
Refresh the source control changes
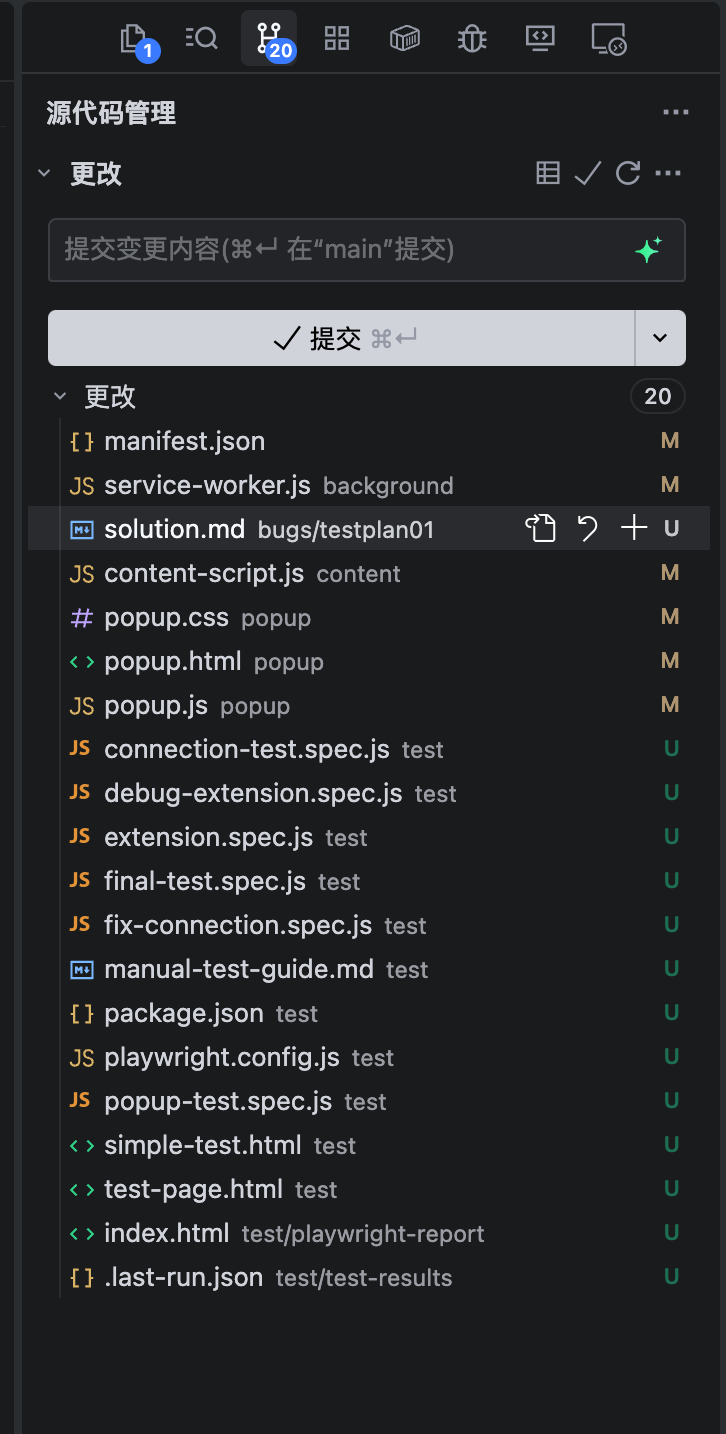[x=628, y=174]
